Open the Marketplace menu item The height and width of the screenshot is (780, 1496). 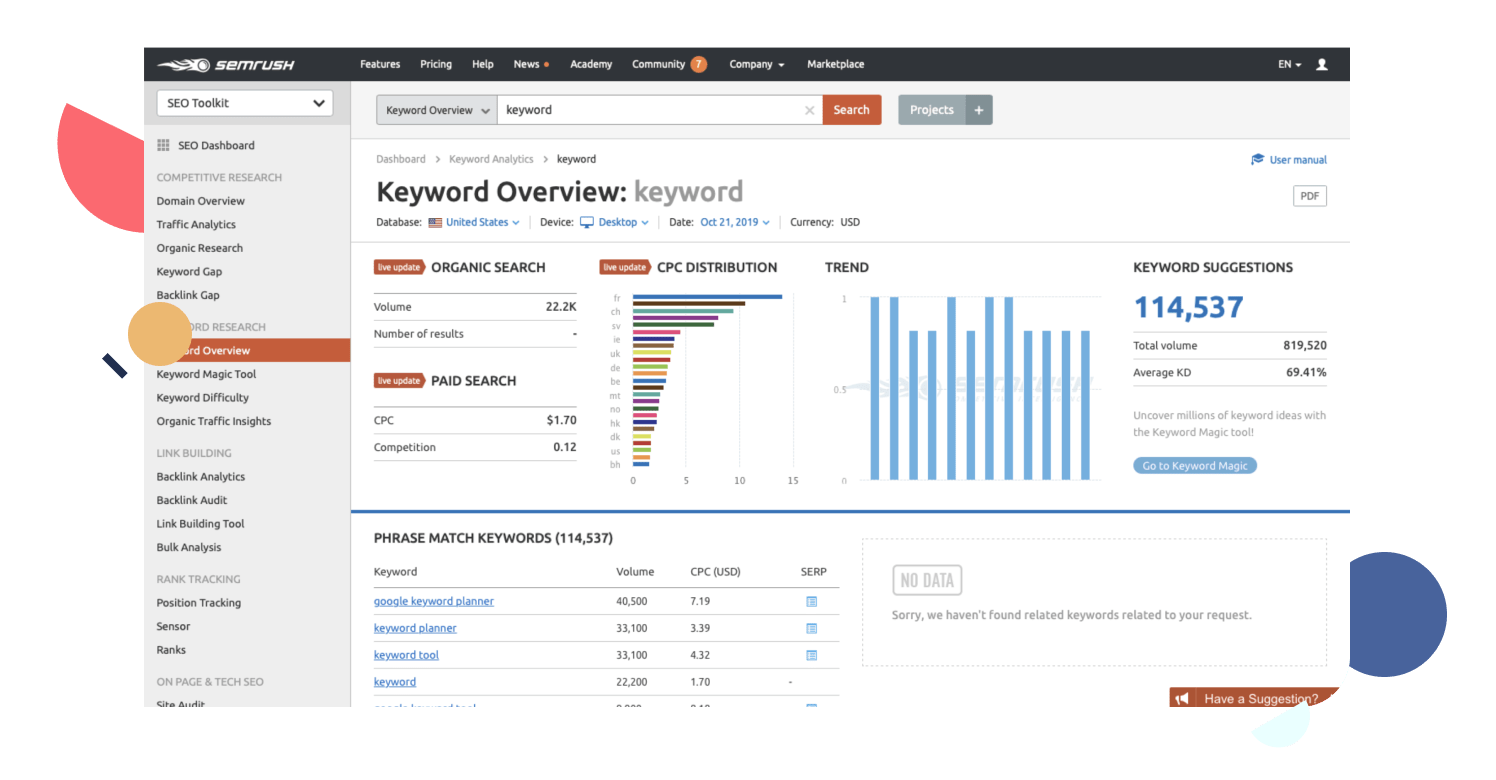836,64
